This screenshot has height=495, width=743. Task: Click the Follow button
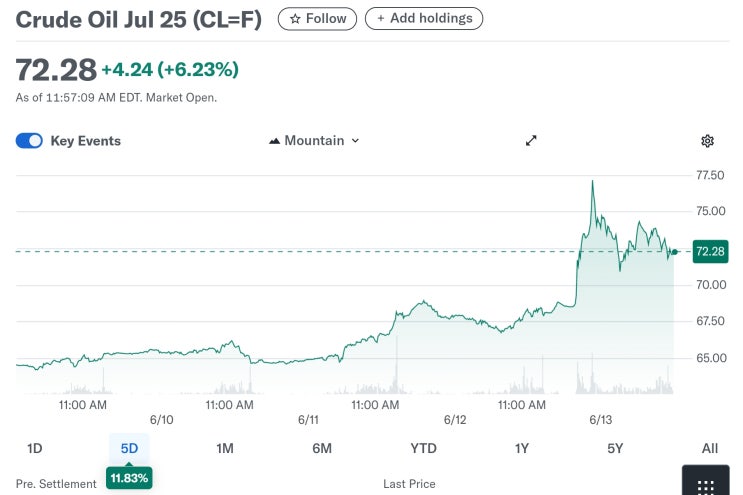pyautogui.click(x=317, y=19)
